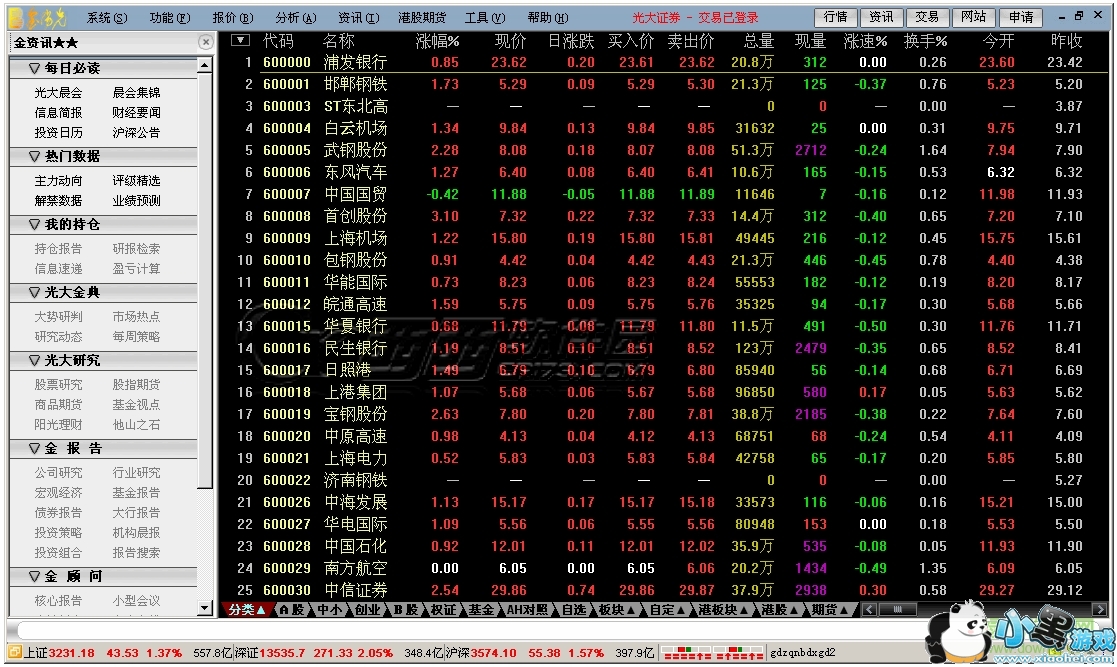
Task: Open the 沪深公告 link
Action: click(x=136, y=133)
